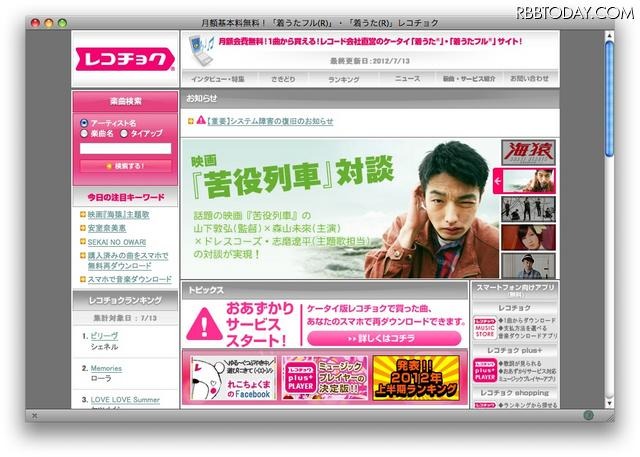This screenshot has height=457, width=640.
Task: Open the れこちょくま Facebook banner
Action: point(231,378)
